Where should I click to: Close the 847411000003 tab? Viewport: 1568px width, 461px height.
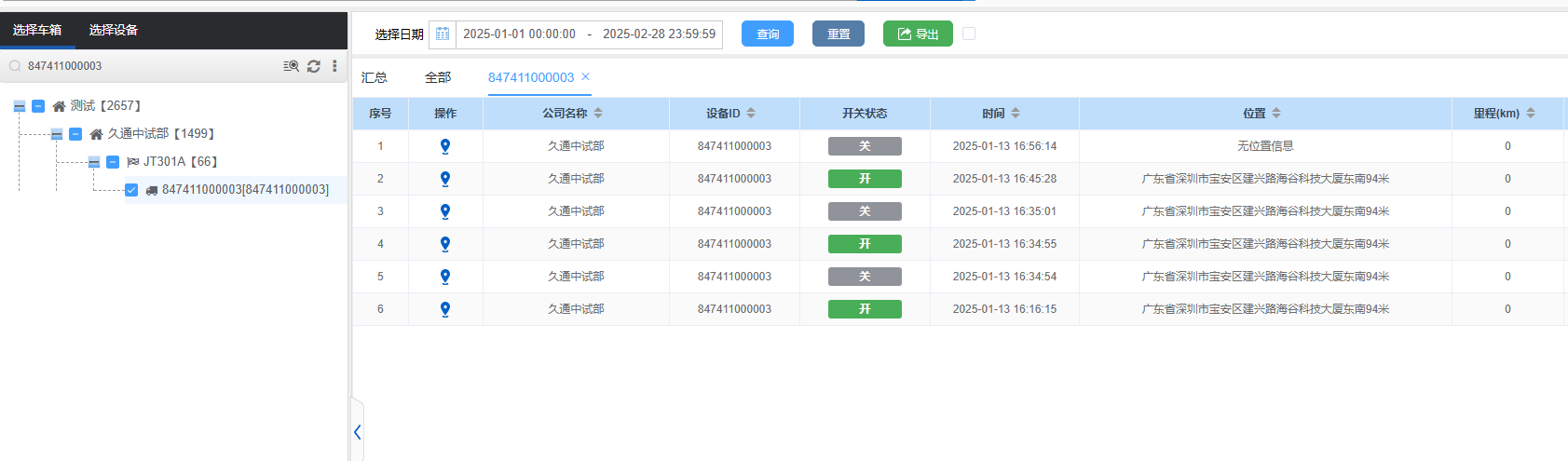click(x=586, y=77)
